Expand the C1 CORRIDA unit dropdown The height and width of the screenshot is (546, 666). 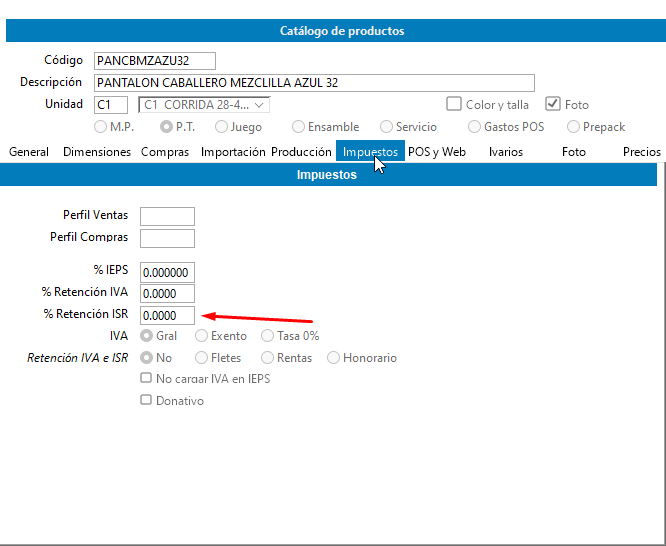(x=204, y=105)
